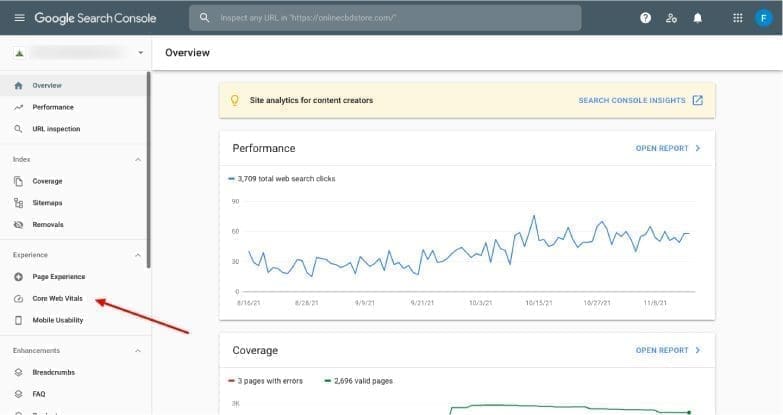
Task: Open the notifications bell
Action: point(697,18)
